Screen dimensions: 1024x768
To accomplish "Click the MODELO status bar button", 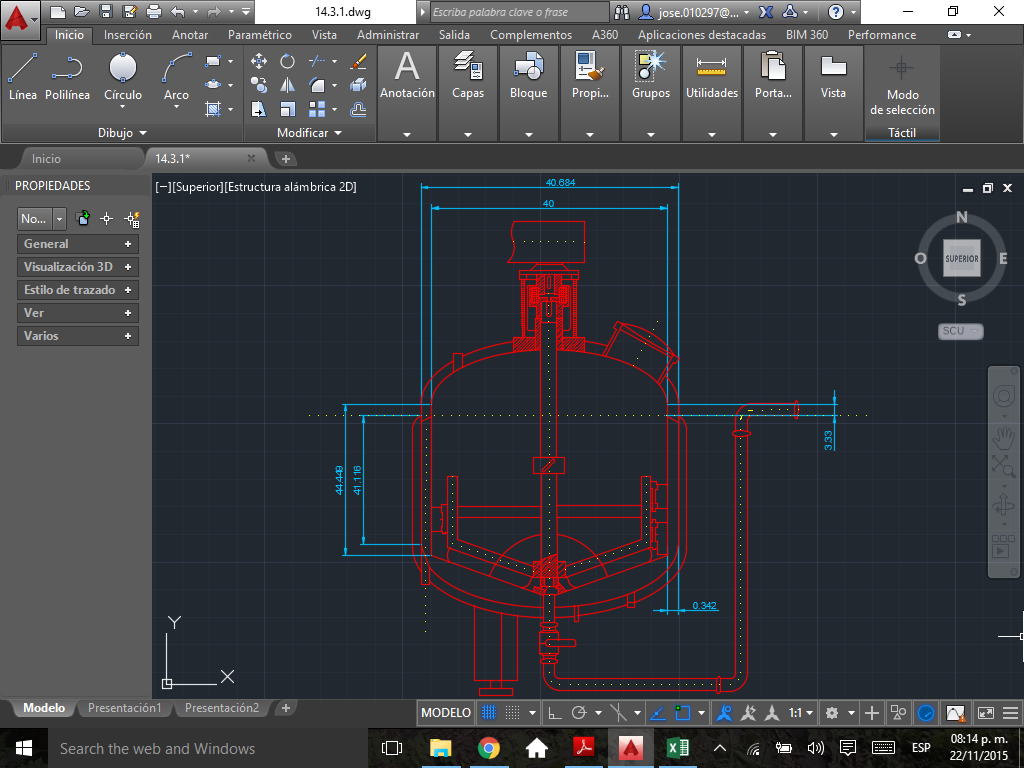I will pos(446,712).
